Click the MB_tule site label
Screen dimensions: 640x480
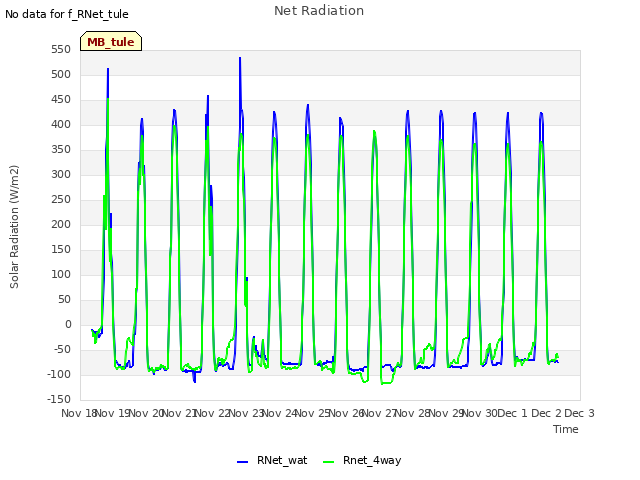111,42
